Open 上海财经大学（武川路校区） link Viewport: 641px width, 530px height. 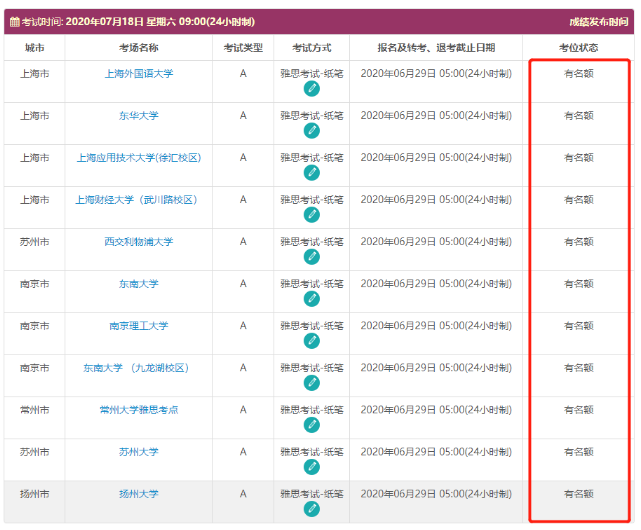pos(136,200)
